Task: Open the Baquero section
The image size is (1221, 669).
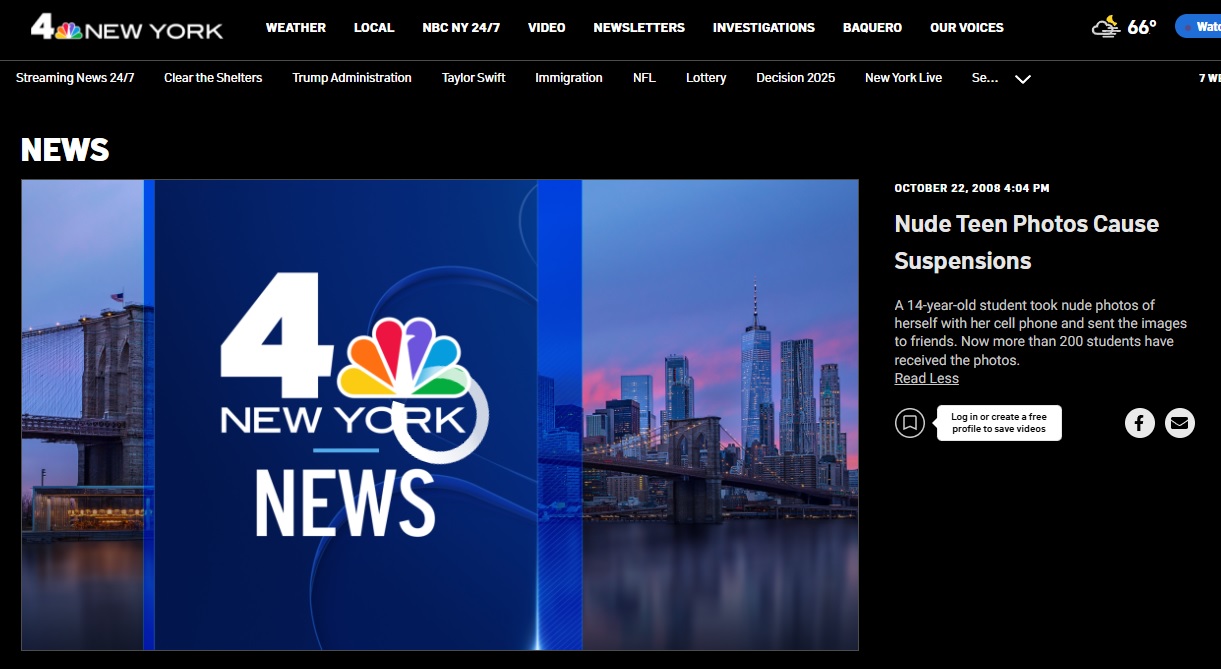Action: coord(872,28)
